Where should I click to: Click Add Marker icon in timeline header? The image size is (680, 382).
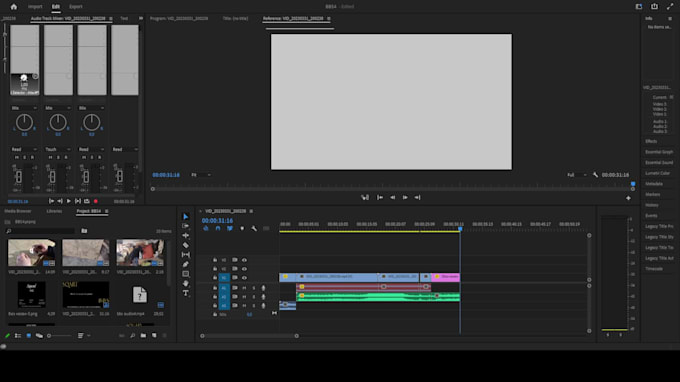point(242,229)
